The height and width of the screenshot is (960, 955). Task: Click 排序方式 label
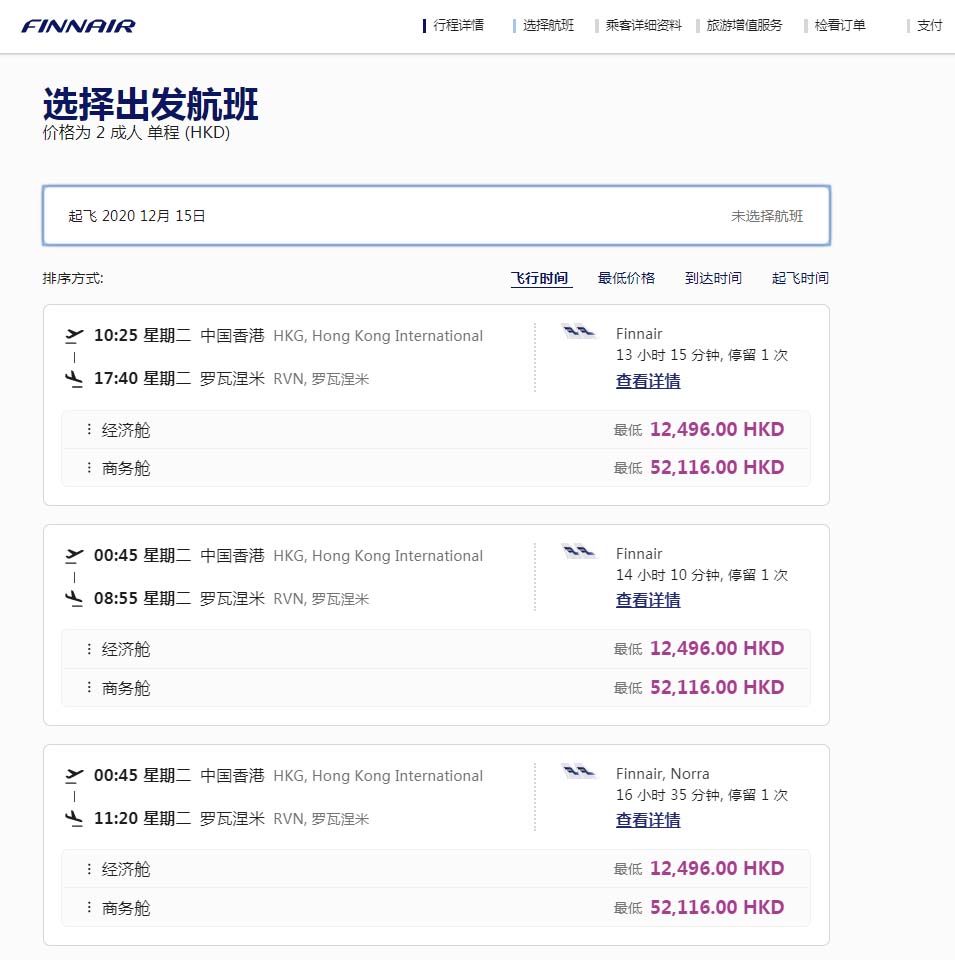(73, 279)
